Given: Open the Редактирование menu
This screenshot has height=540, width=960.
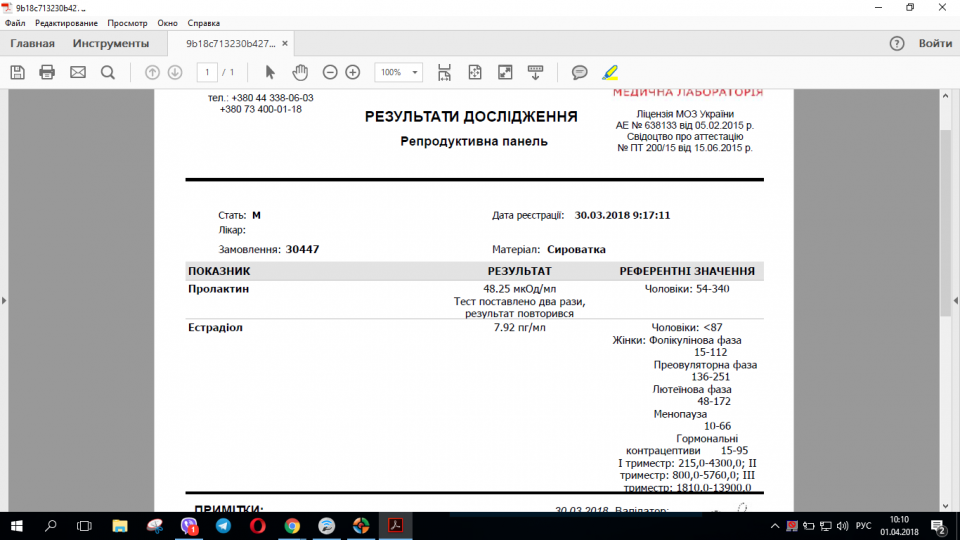Looking at the screenshot, I should [66, 22].
